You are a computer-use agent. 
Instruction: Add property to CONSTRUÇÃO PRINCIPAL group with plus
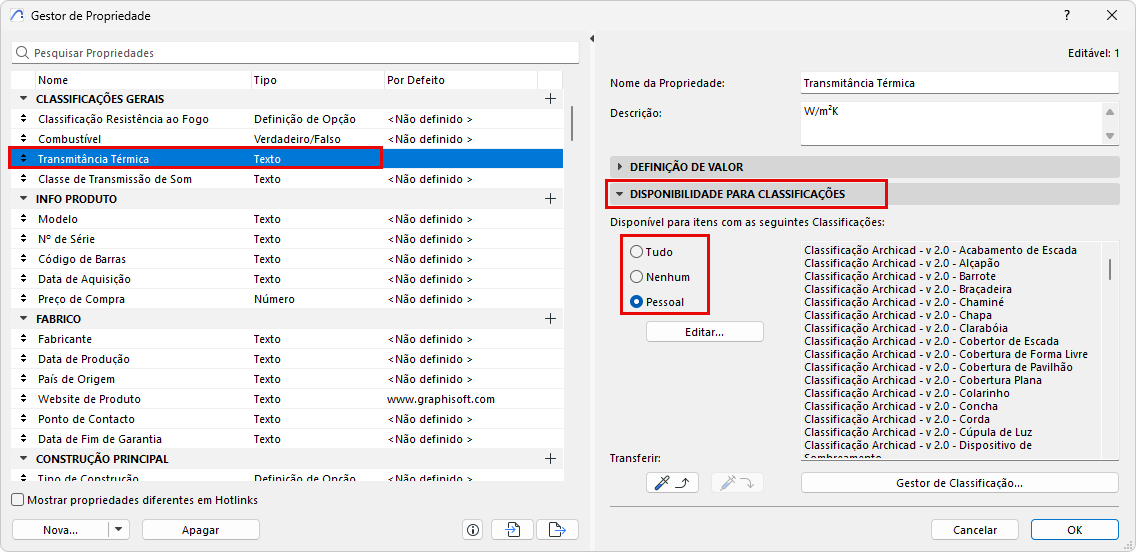[x=550, y=459]
